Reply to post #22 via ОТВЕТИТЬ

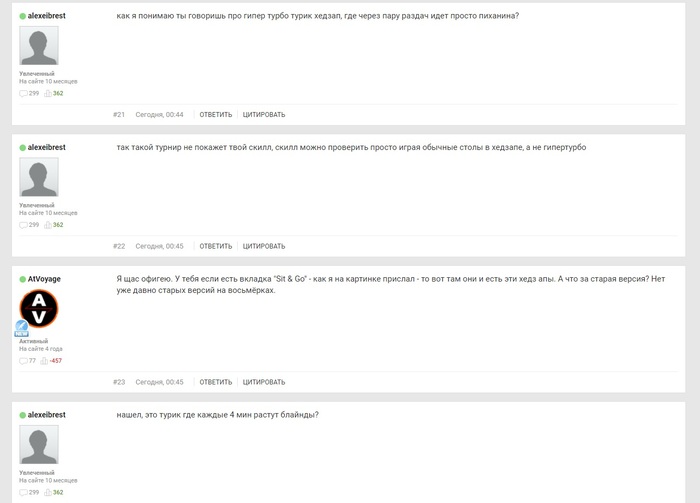(x=216, y=246)
